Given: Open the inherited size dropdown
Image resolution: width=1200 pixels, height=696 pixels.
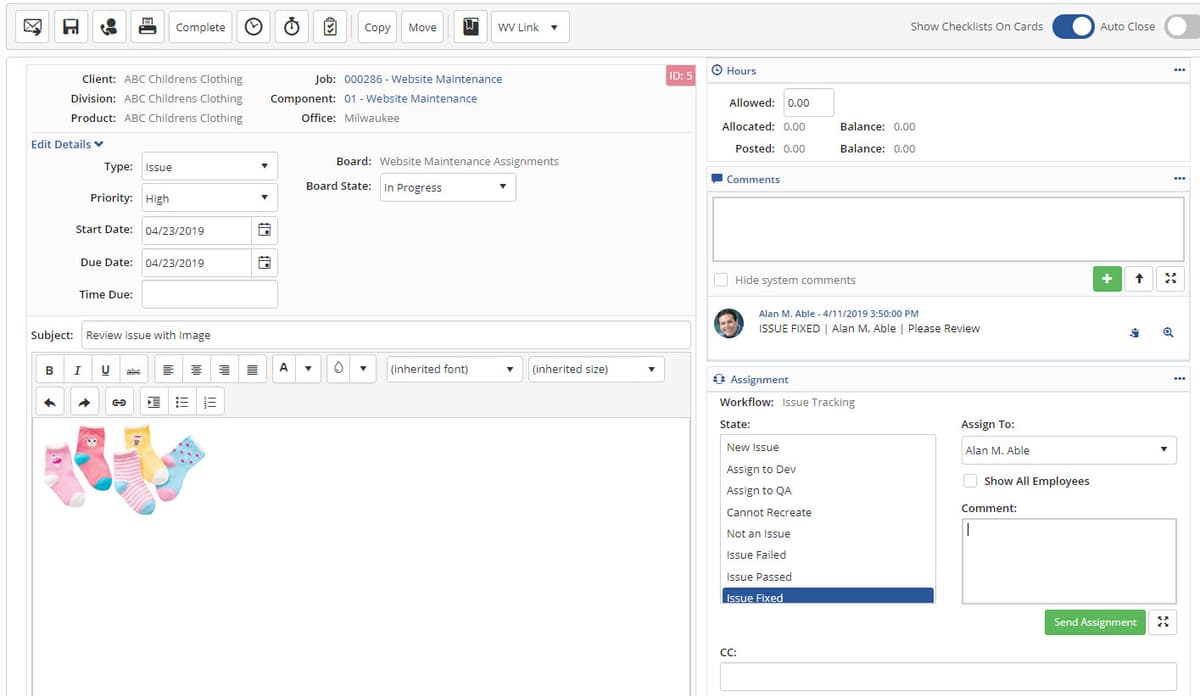Looking at the screenshot, I should tap(596, 369).
